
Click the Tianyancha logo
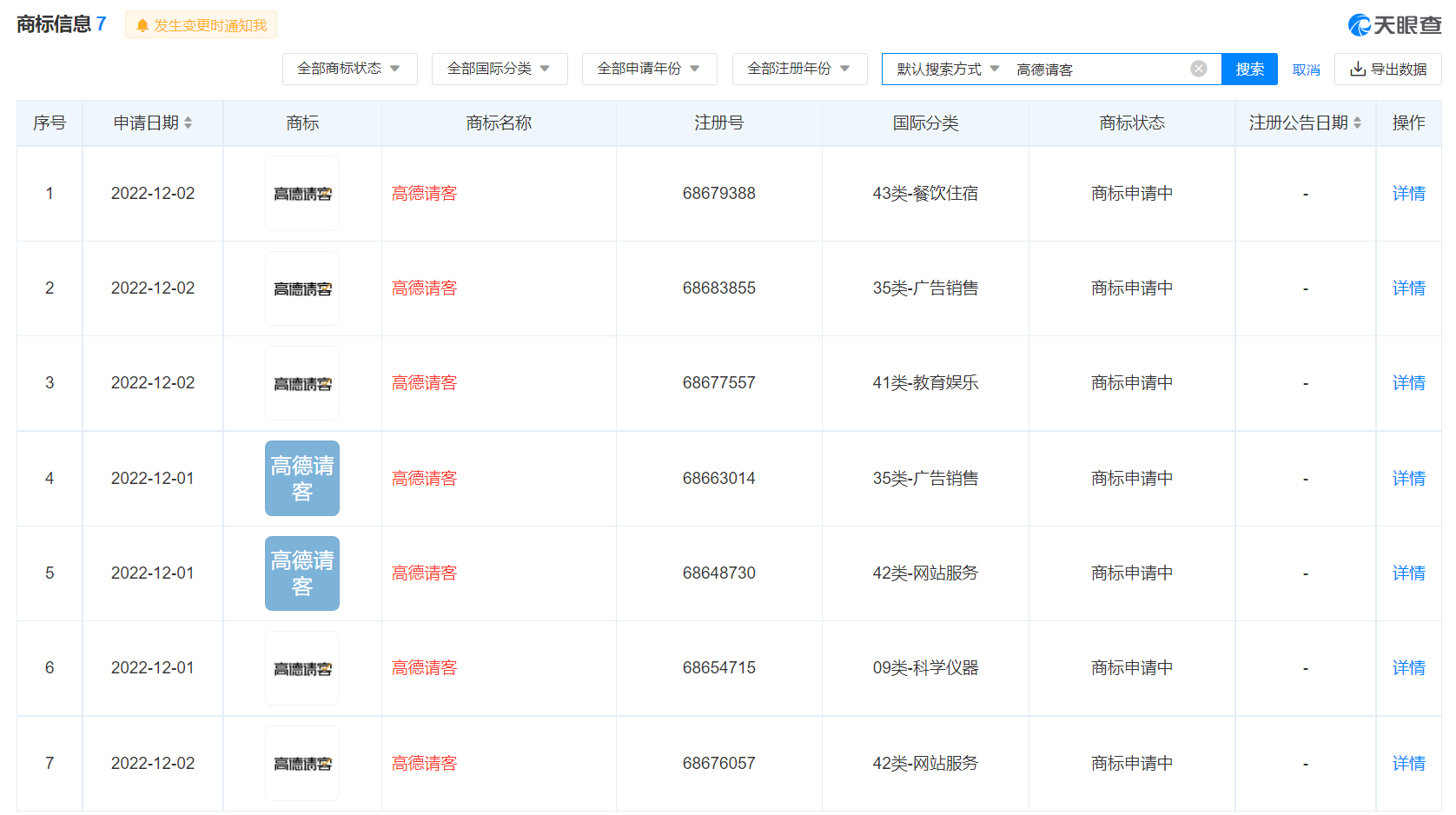coord(1394,25)
